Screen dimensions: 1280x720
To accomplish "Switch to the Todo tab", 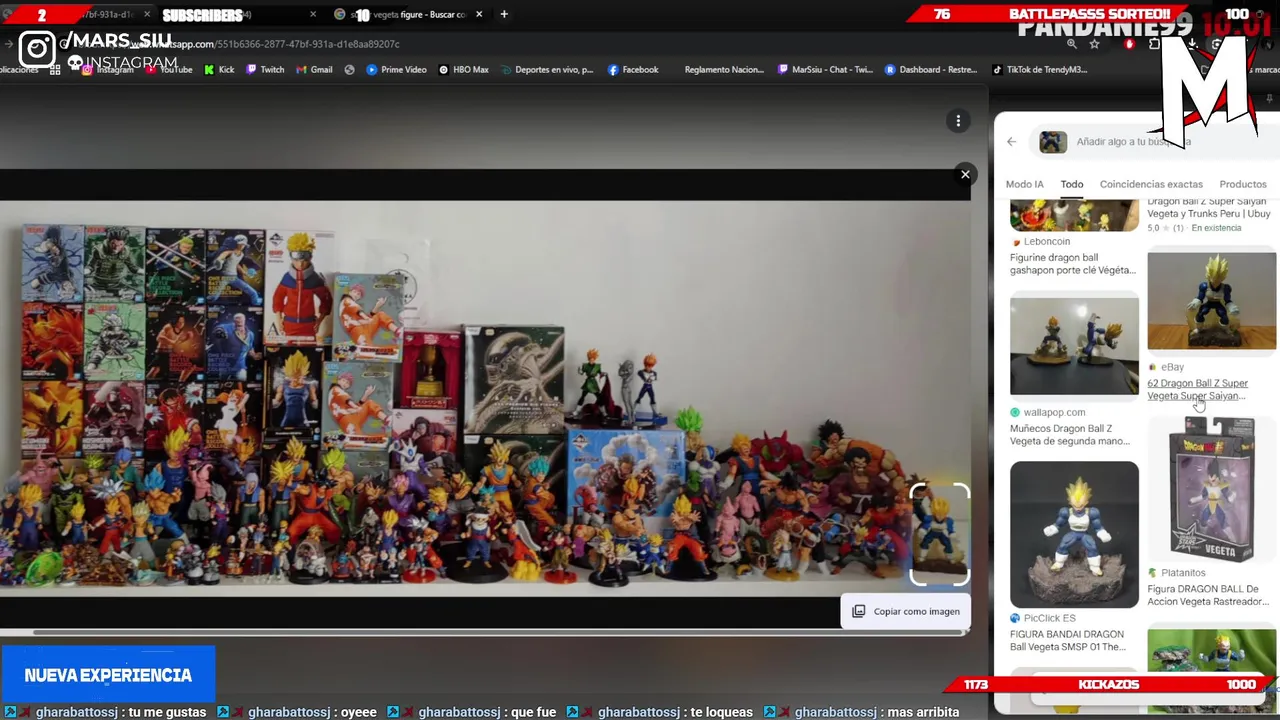I will (x=1072, y=184).
